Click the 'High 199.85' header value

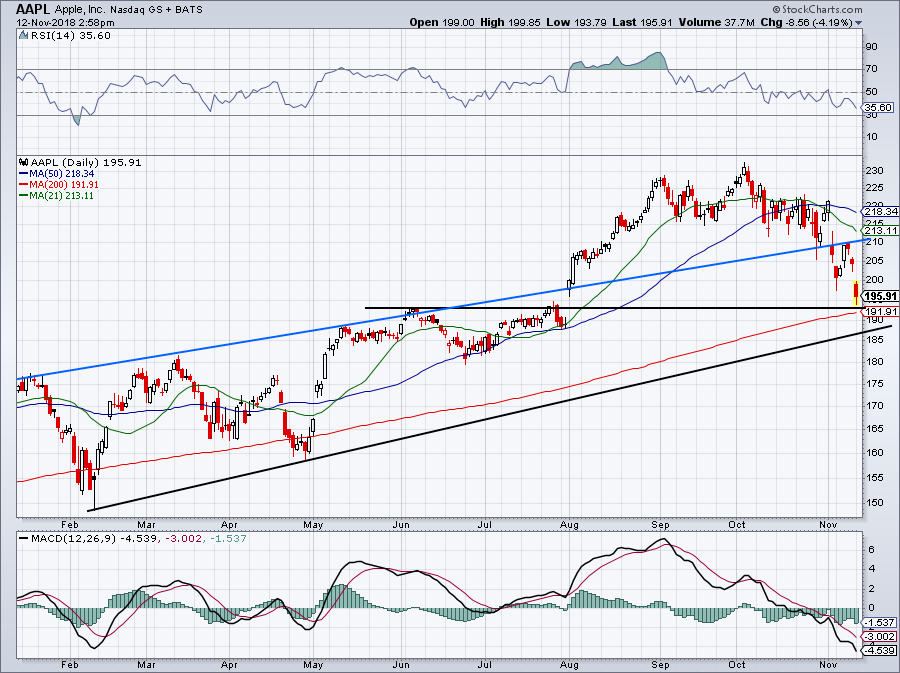point(510,22)
